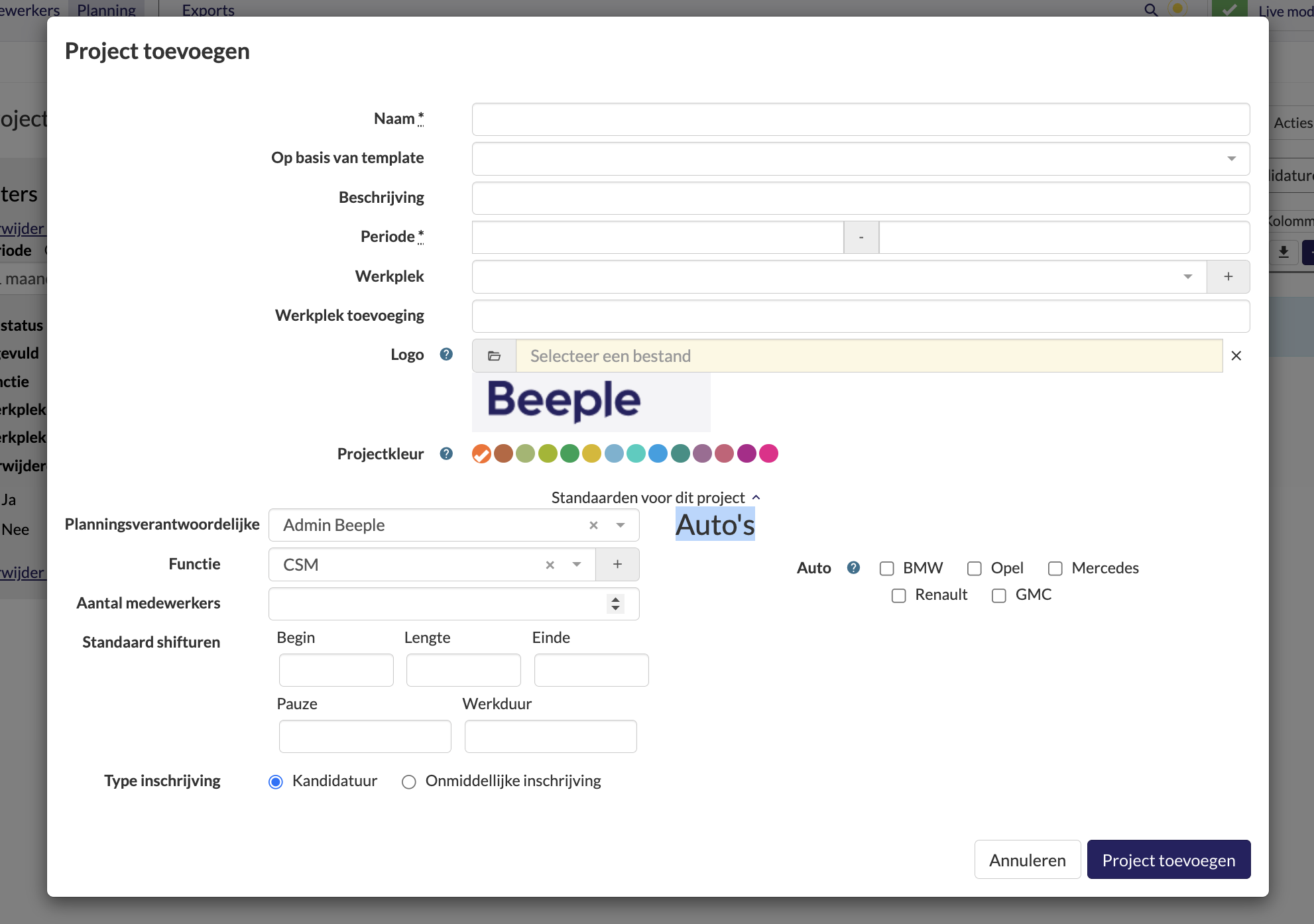
Task: Click the Ja filter option behind dialog
Action: point(9,500)
